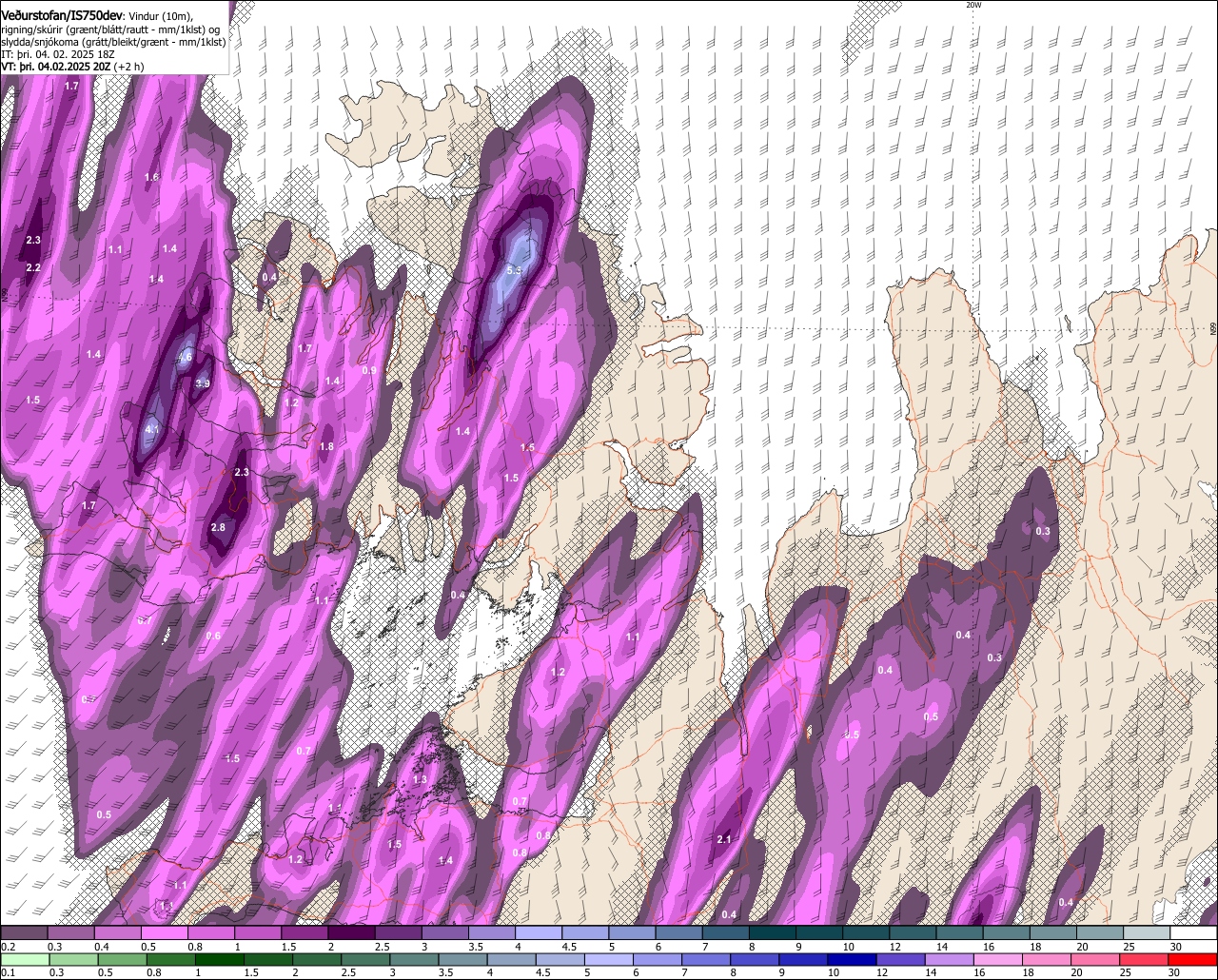Pick the deep blue 10 swatch in rain legend
The image size is (1218, 980).
pyautogui.click(x=853, y=959)
